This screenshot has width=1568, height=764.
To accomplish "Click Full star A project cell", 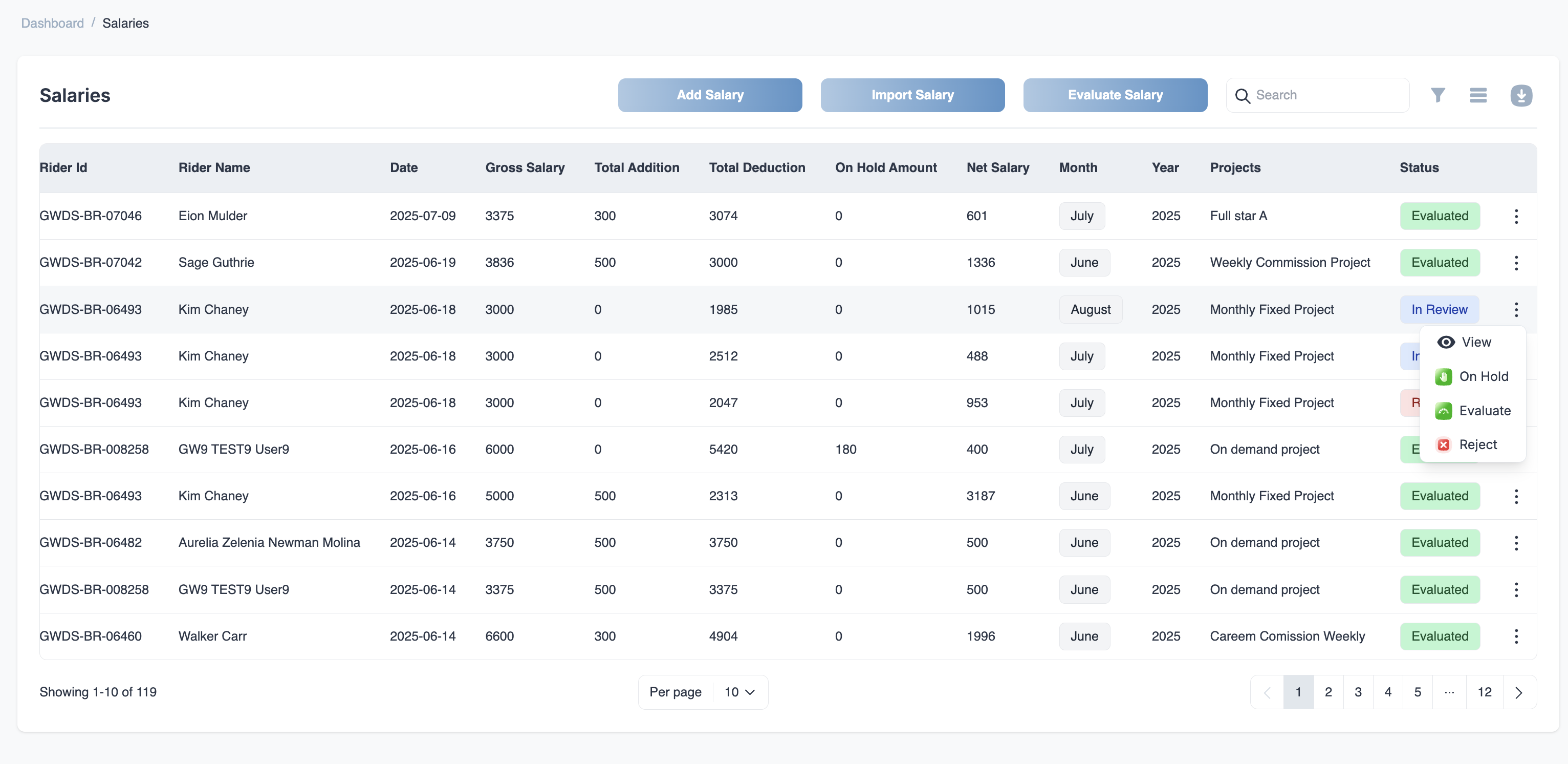I will [x=1238, y=216].
